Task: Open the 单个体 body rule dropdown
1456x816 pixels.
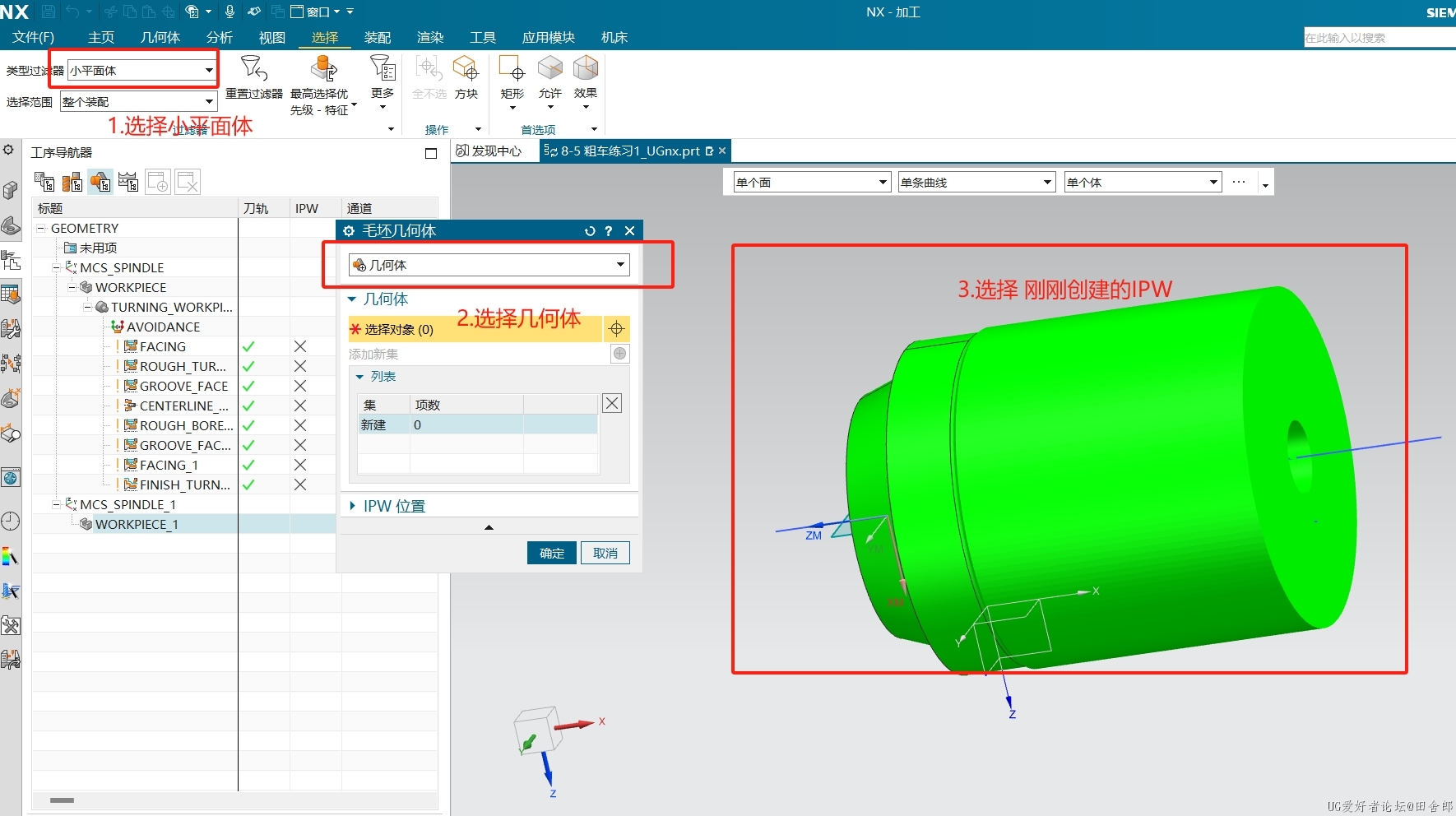Action: click(1143, 183)
